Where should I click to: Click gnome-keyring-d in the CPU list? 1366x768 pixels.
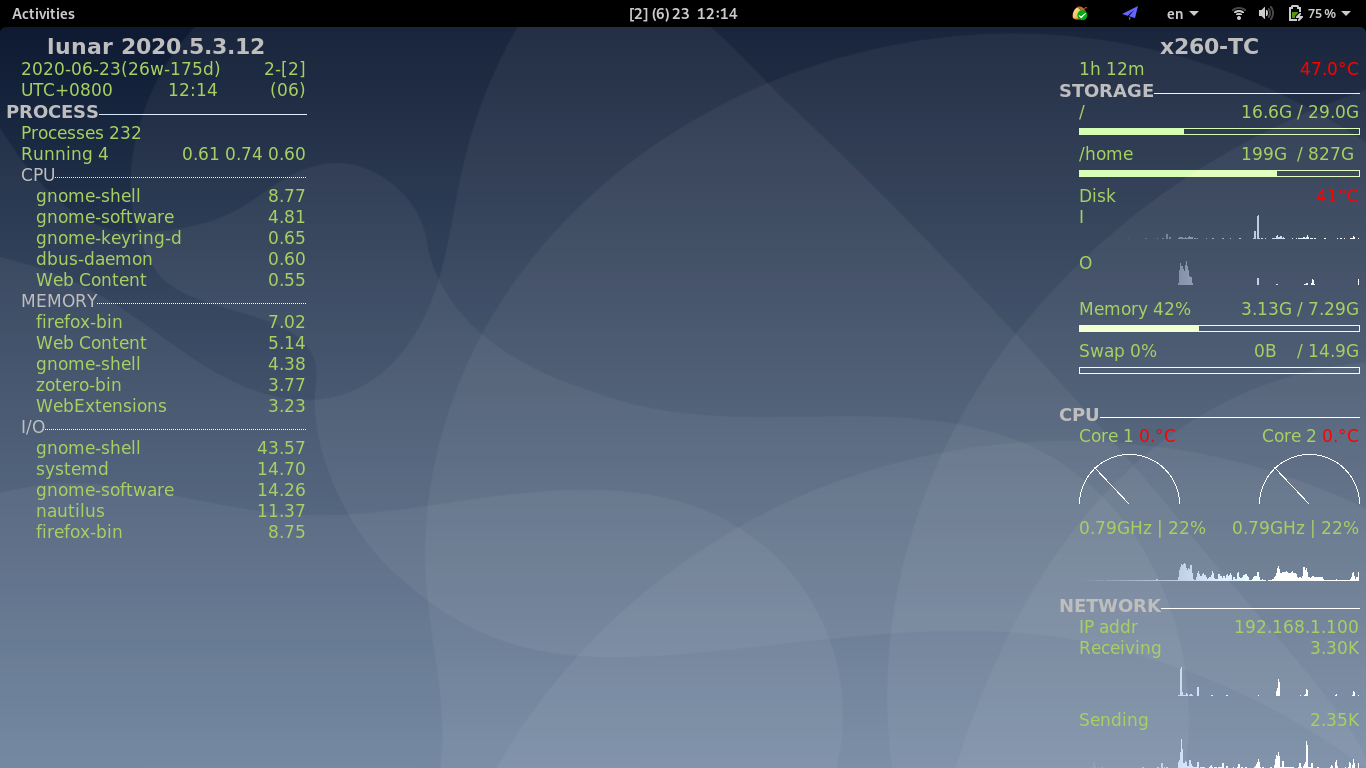pyautogui.click(x=108, y=238)
